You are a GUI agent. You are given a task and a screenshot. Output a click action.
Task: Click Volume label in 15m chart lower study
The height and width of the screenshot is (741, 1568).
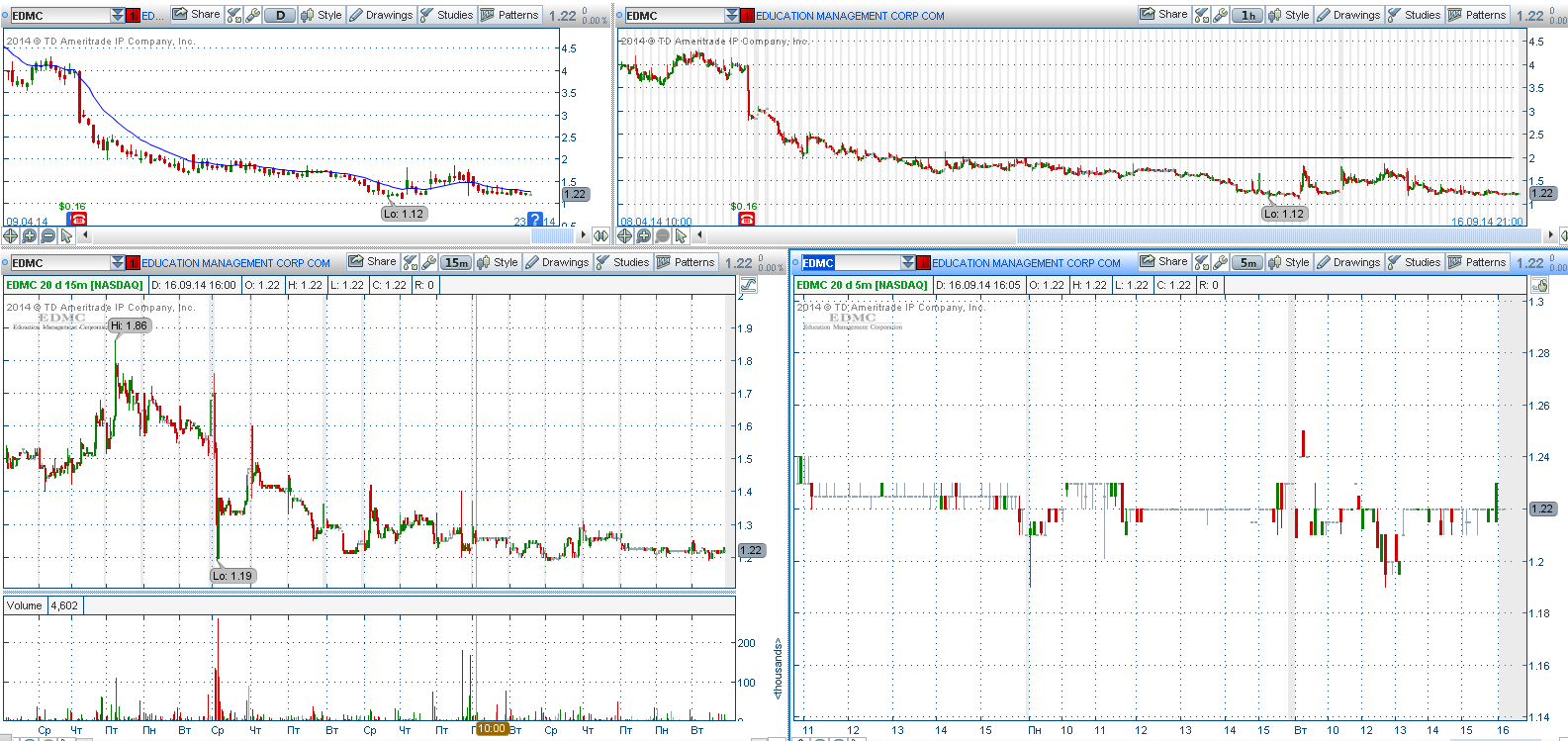(x=25, y=605)
